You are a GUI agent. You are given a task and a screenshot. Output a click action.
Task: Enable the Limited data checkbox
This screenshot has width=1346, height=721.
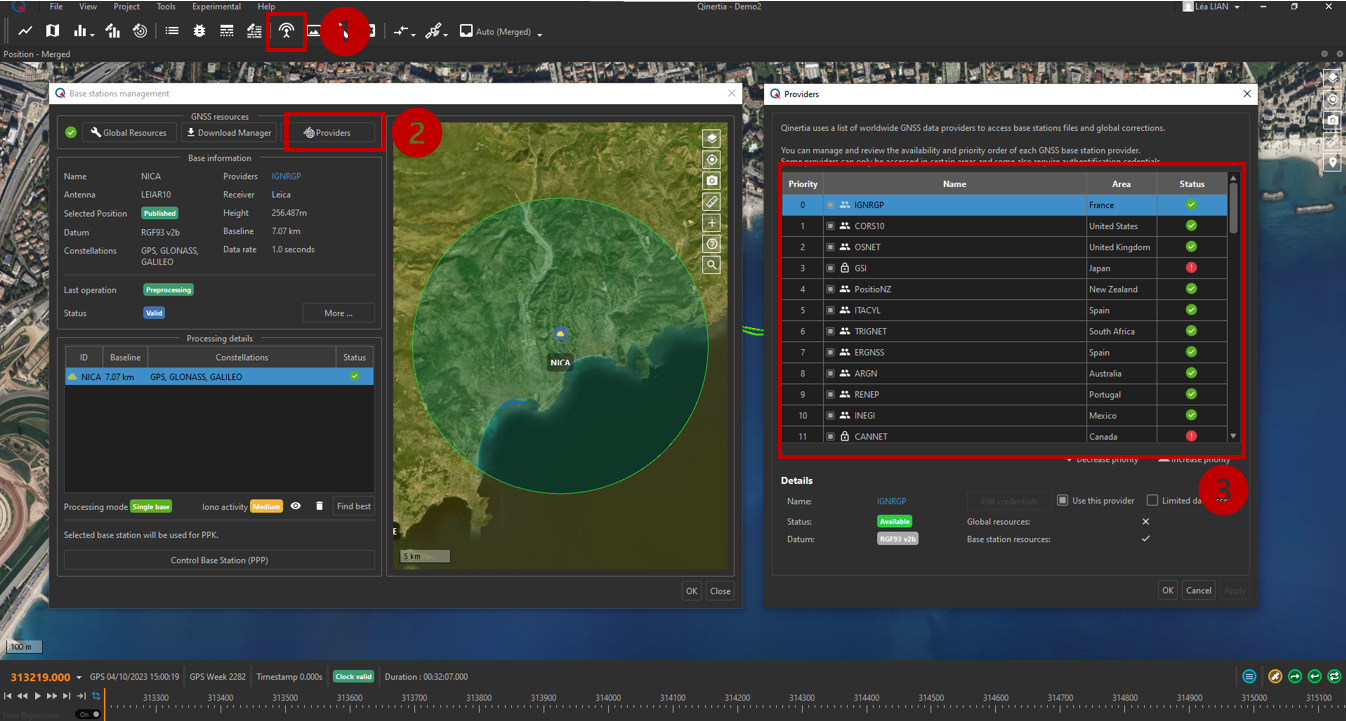[x=1152, y=500]
